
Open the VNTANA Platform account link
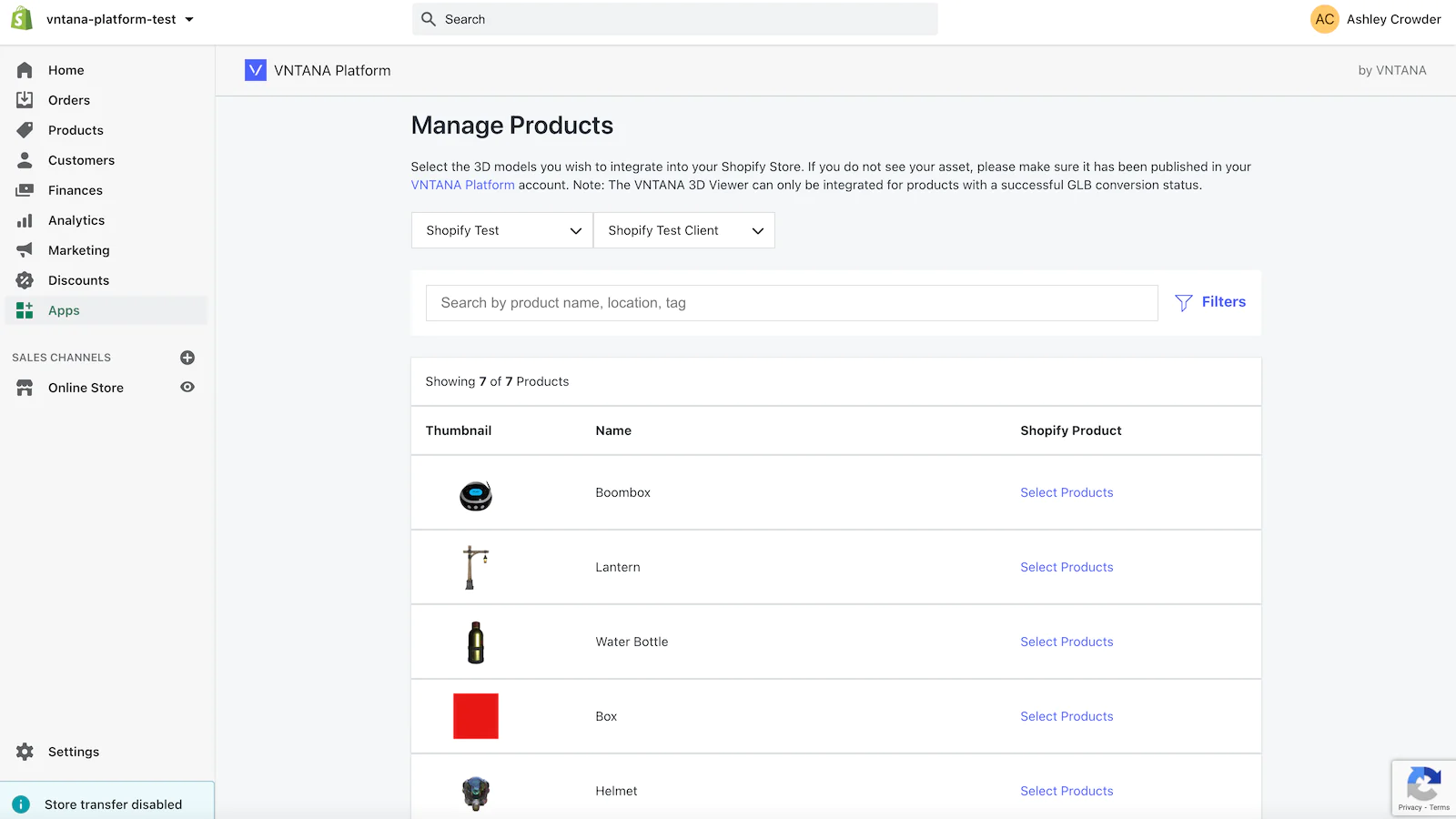[x=462, y=185]
